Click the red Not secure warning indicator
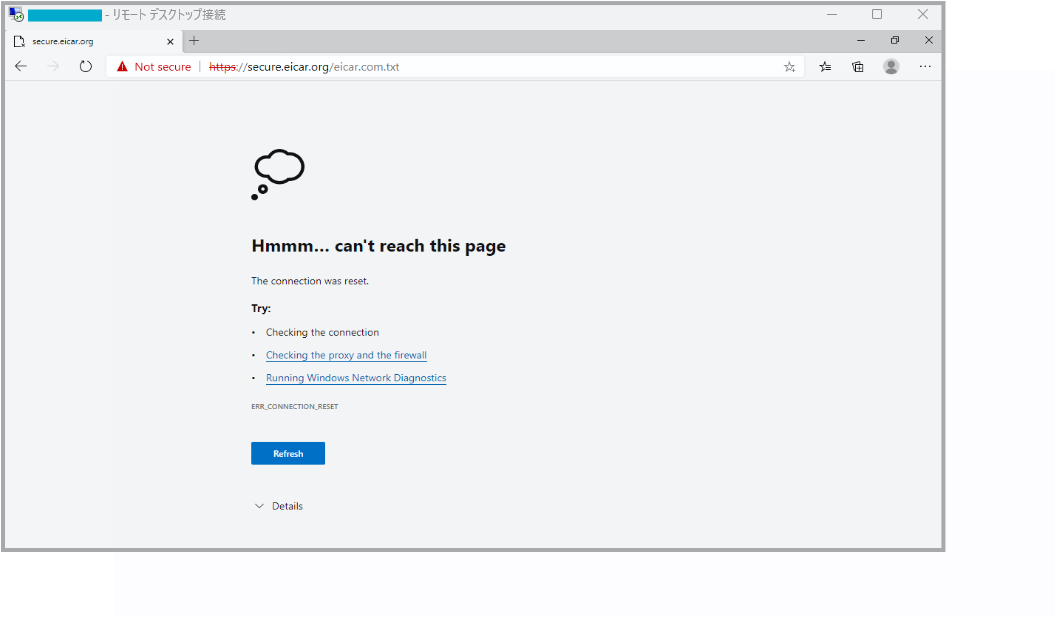Image resolution: width=1055 pixels, height=617 pixels. pos(153,67)
